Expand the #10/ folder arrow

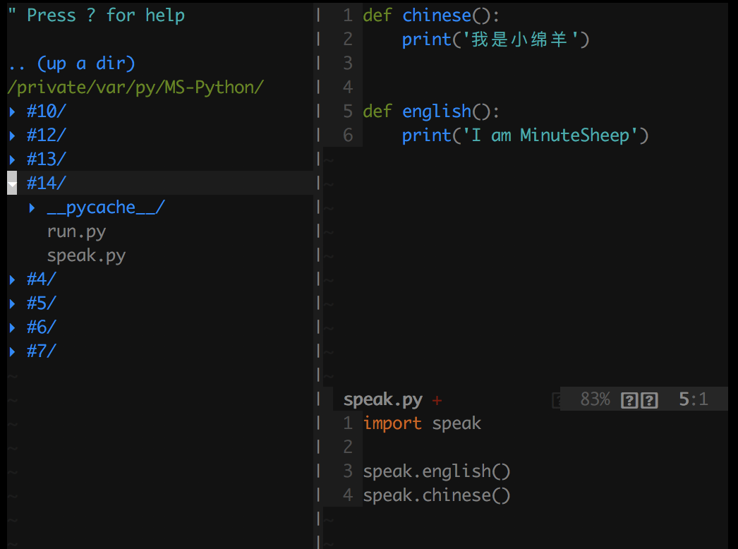click(x=12, y=112)
